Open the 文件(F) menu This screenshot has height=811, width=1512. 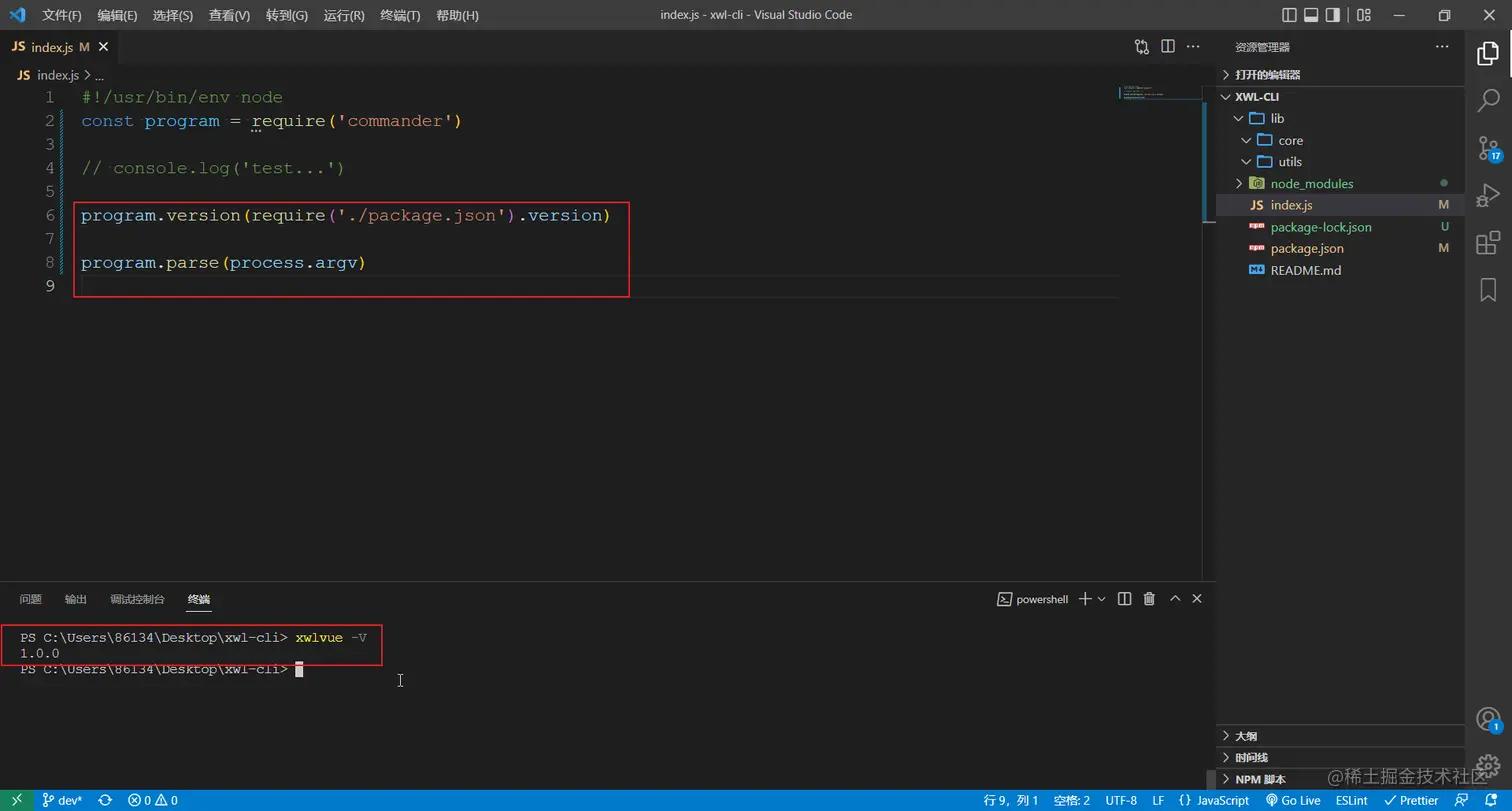point(62,15)
